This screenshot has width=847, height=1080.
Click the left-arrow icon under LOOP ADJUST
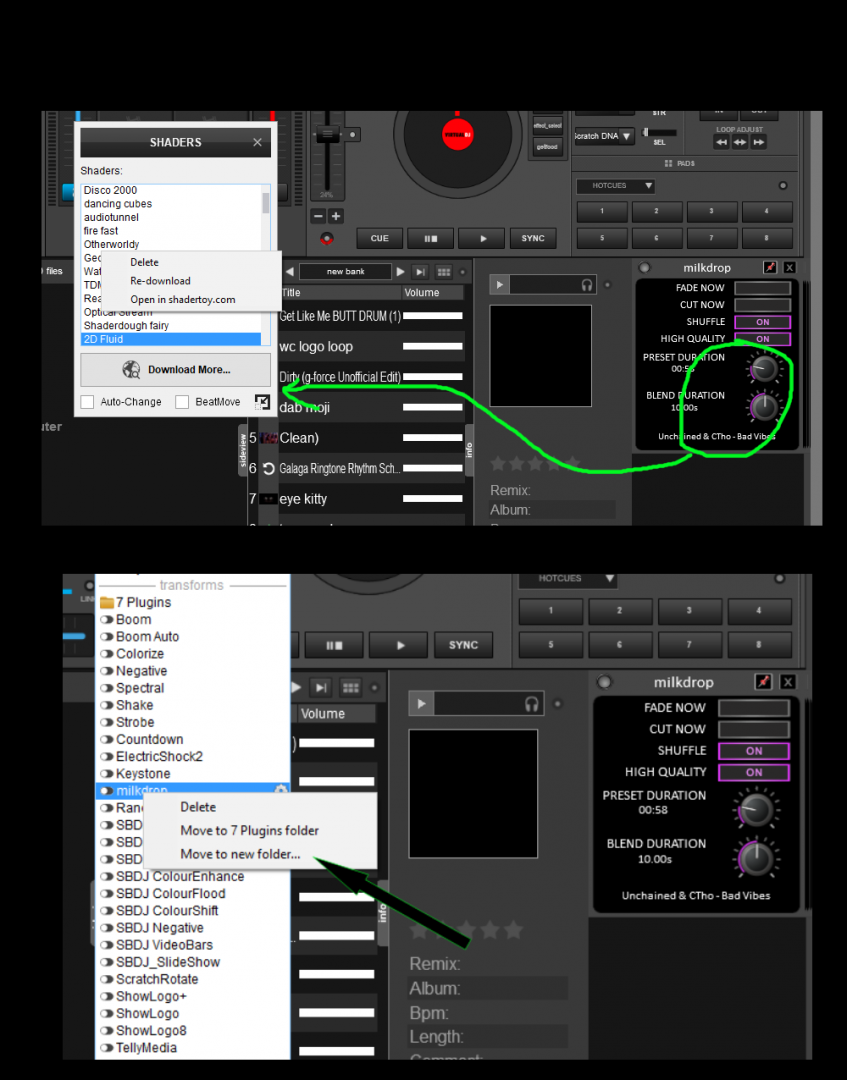pyautogui.click(x=721, y=143)
